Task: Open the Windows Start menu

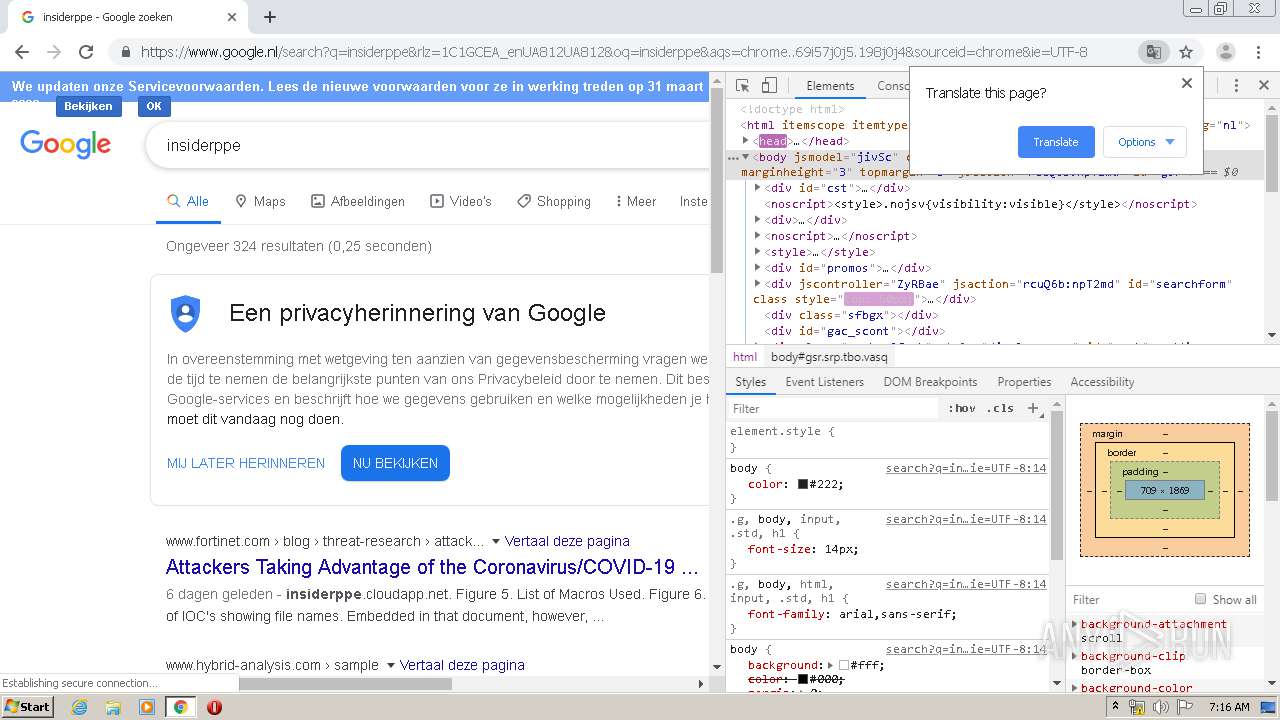Action: 28,707
